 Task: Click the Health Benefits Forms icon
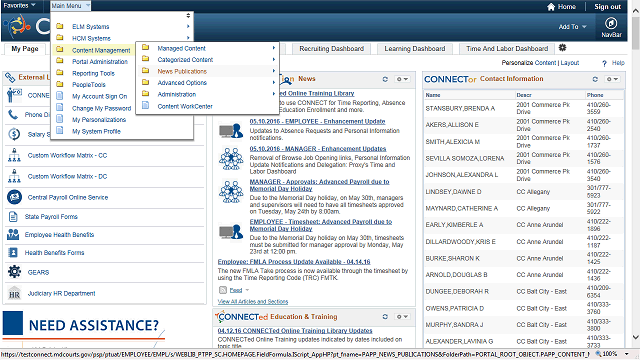point(13,253)
